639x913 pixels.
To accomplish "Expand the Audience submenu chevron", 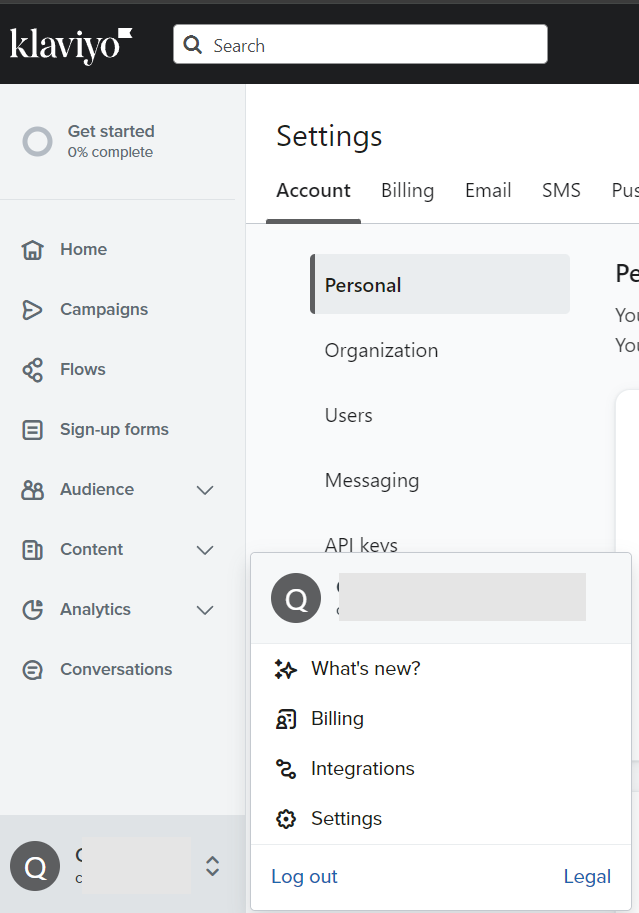I will [205, 490].
